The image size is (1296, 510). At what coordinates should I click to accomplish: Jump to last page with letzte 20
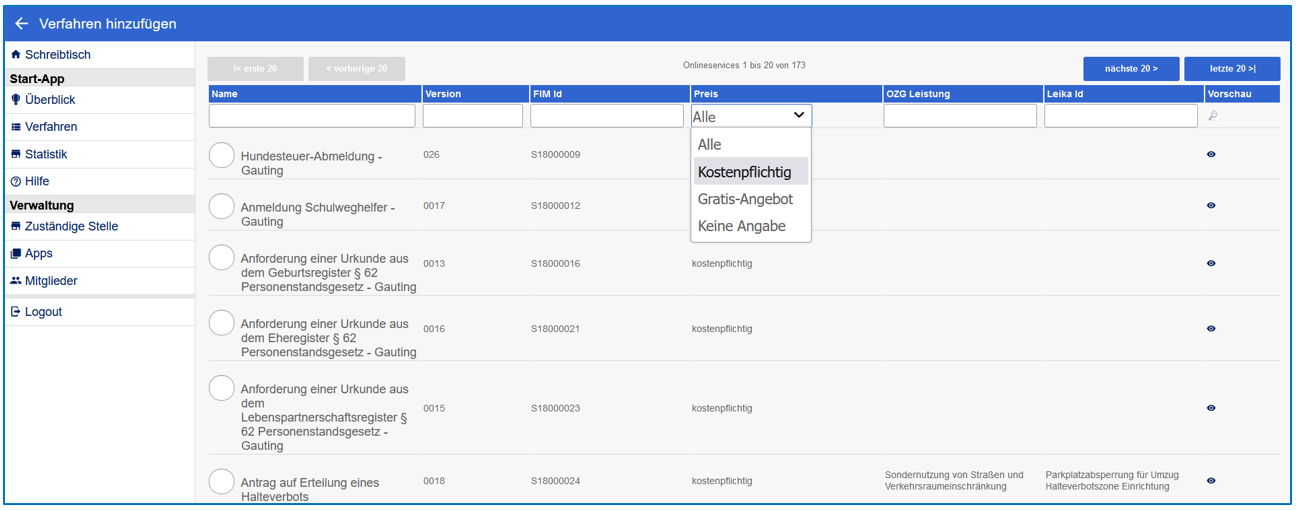pos(1231,69)
